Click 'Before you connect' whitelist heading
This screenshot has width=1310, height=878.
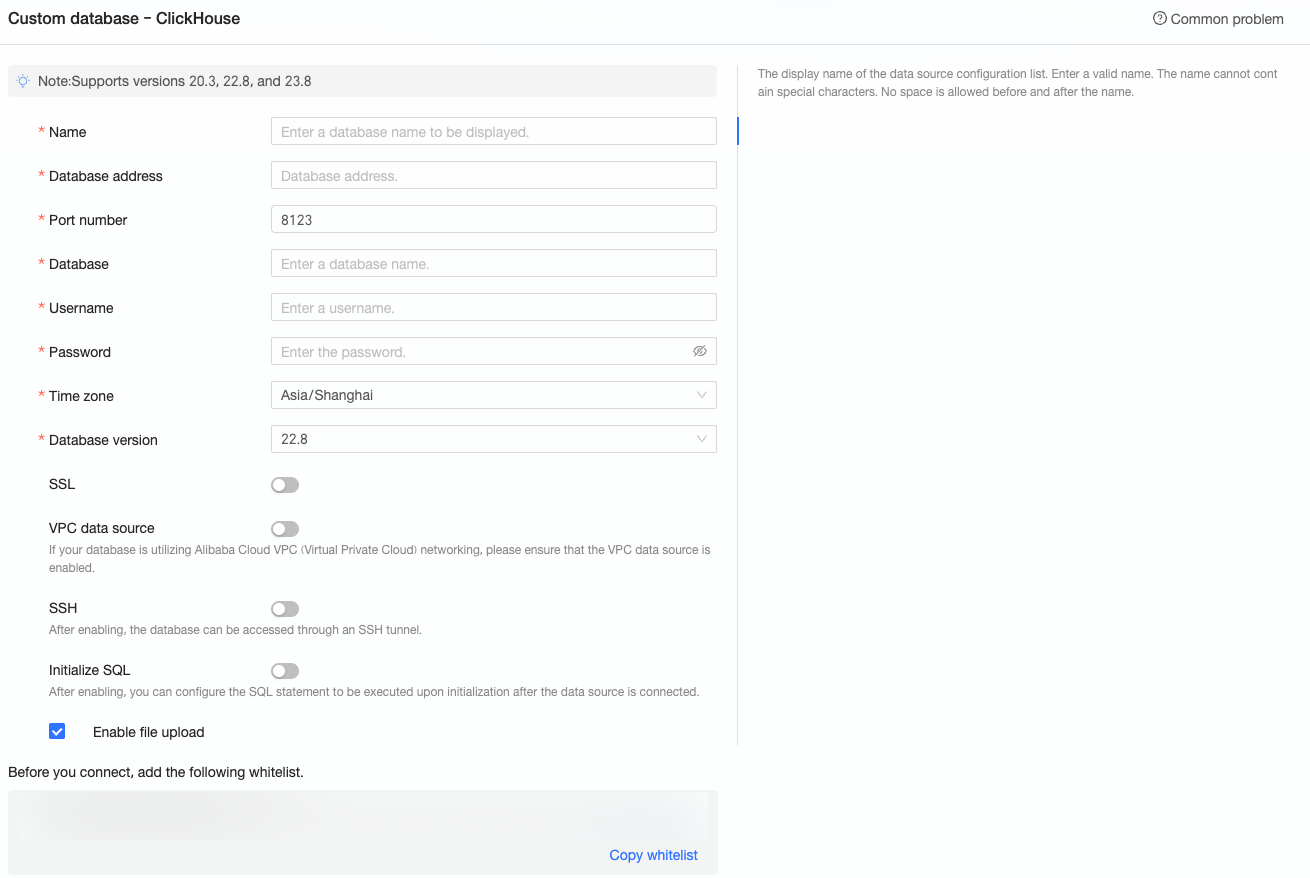click(x=155, y=772)
